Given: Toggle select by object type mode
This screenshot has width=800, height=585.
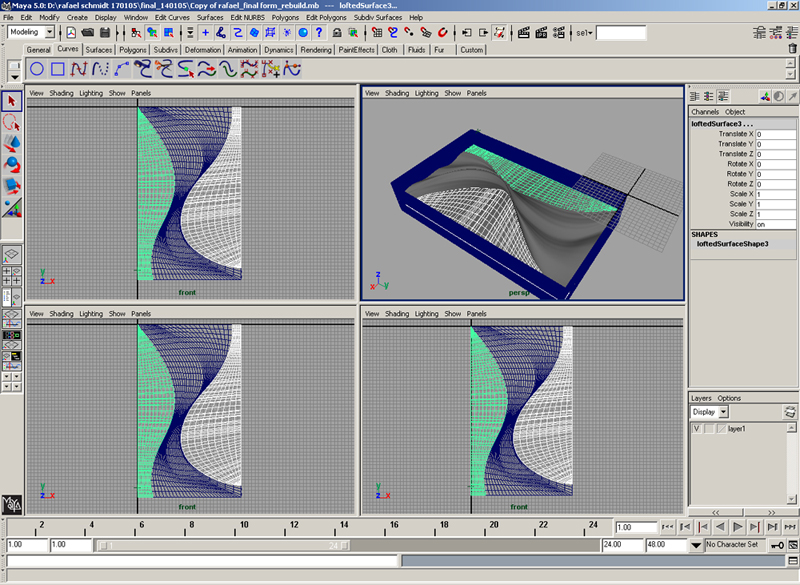Looking at the screenshot, I should 152,33.
